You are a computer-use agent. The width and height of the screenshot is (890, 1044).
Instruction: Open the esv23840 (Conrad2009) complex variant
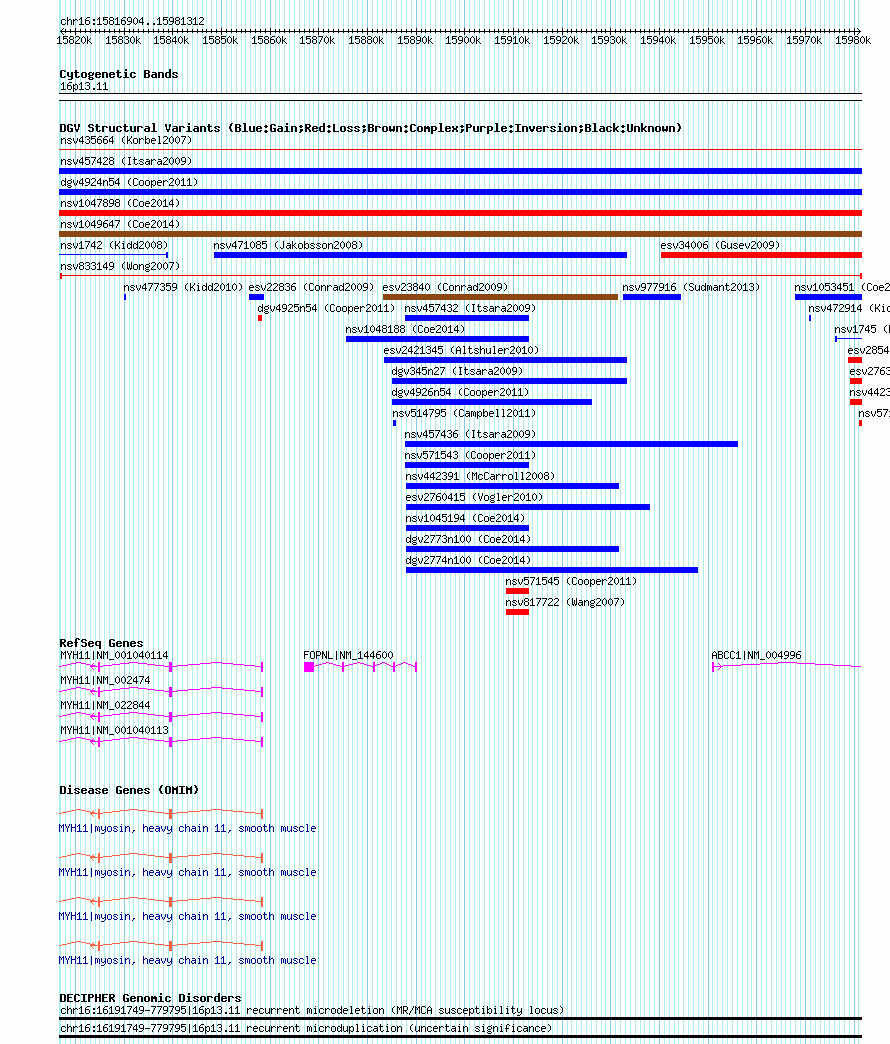click(501, 297)
